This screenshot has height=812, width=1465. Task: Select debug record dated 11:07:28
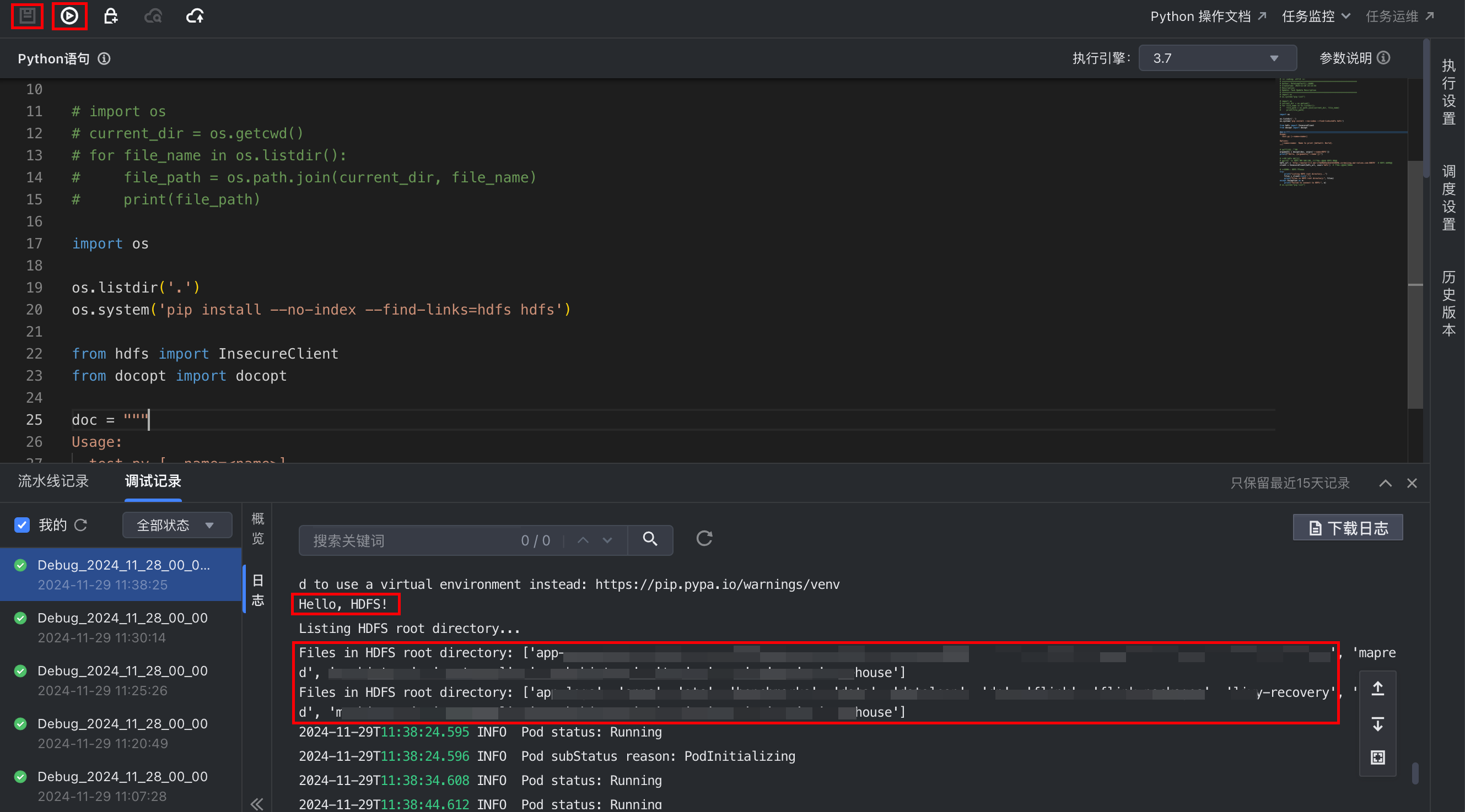click(121, 786)
